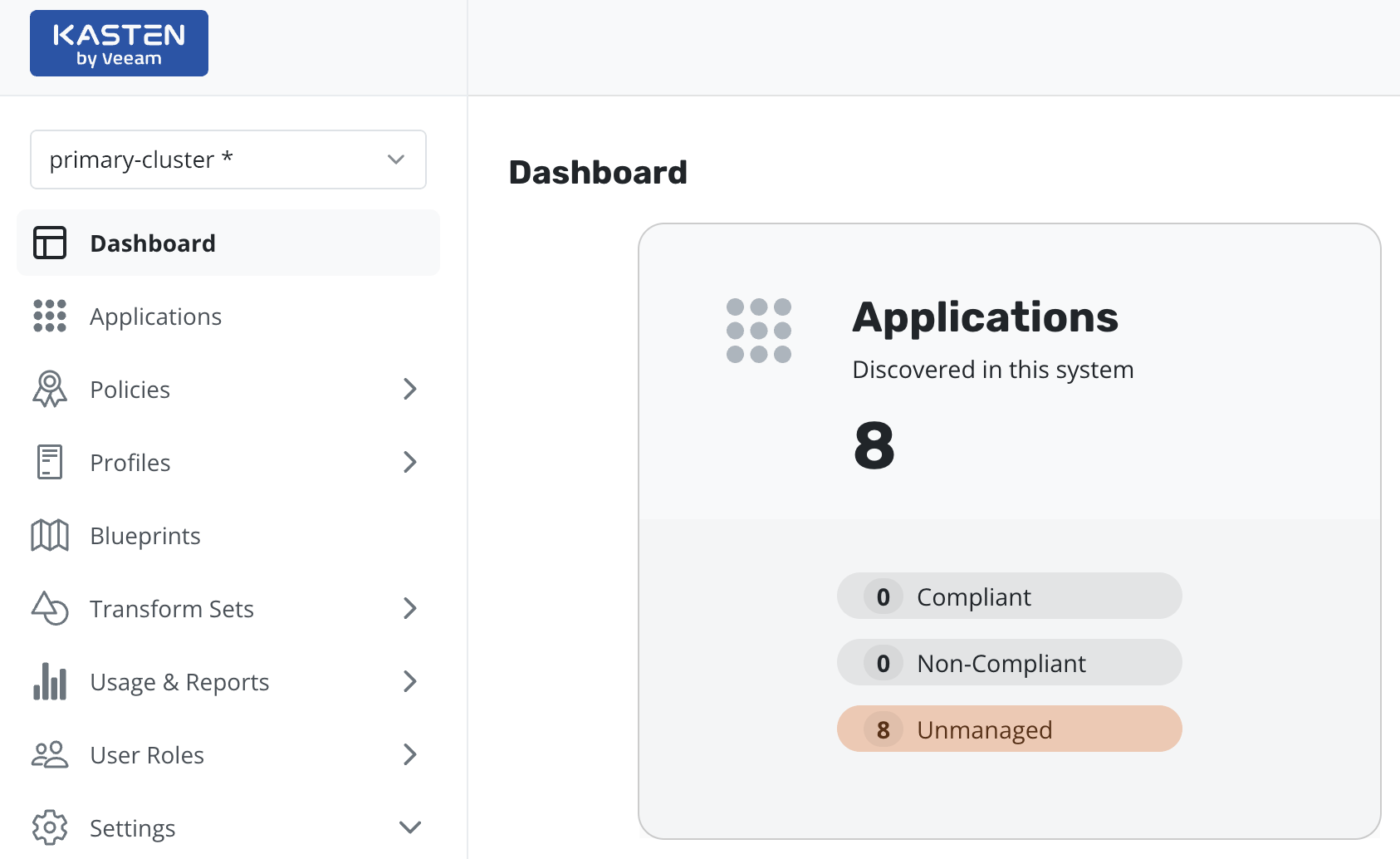This screenshot has height=859, width=1400.
Task: Open the Applications card heading on dashboard
Action: [x=985, y=317]
